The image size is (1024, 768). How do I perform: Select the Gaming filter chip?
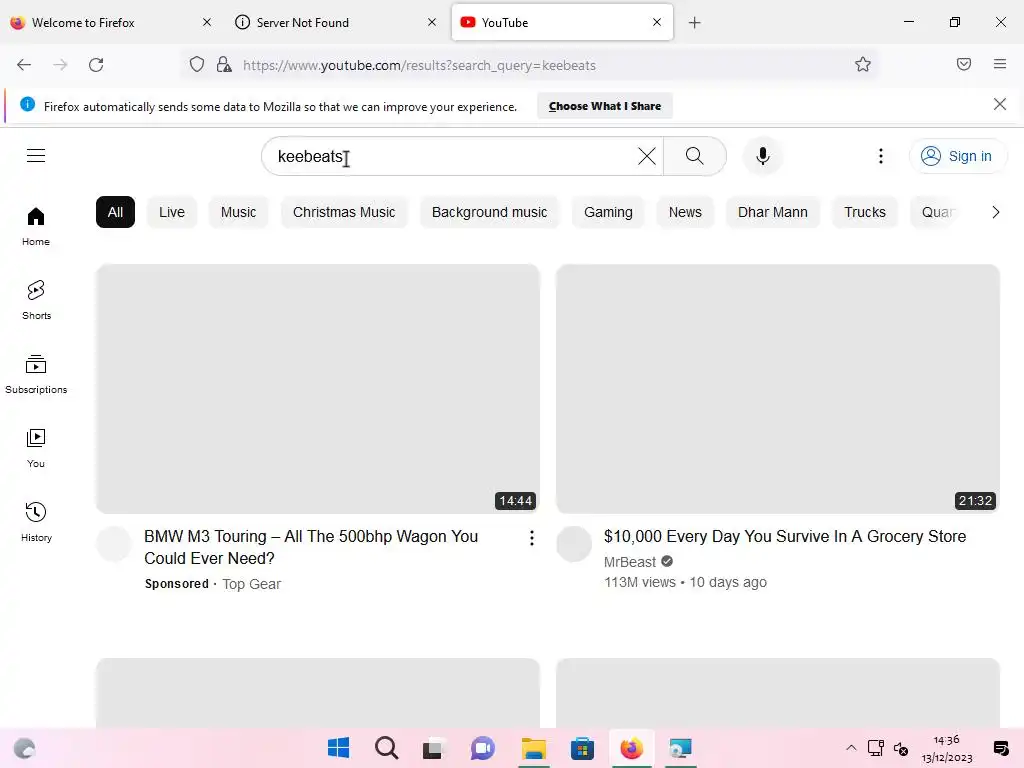608,212
